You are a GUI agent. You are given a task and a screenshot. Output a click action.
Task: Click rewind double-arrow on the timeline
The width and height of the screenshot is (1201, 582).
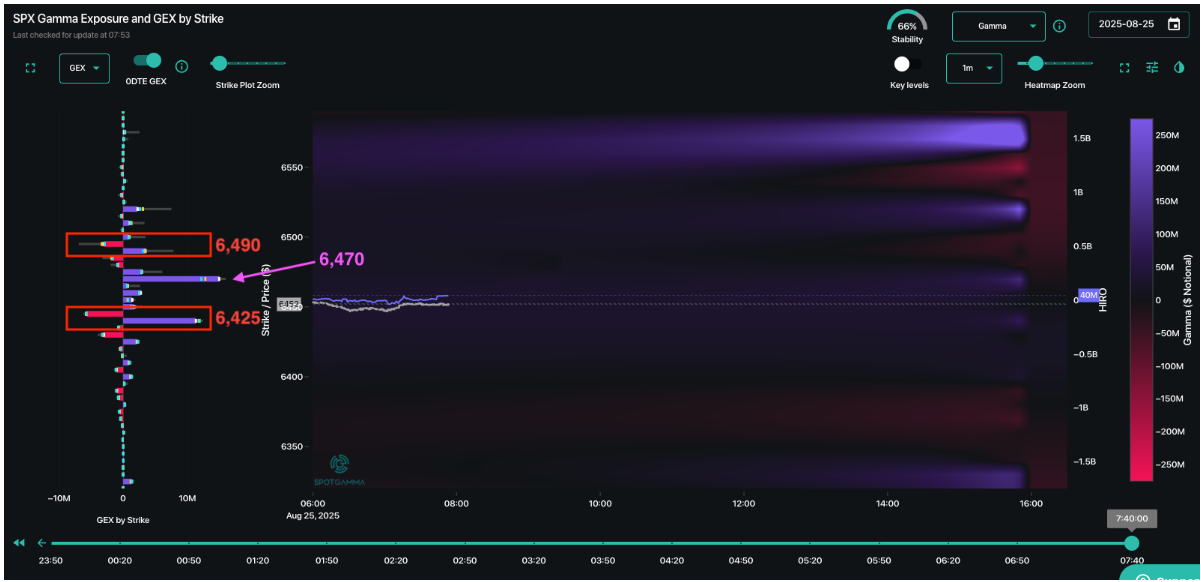pos(19,543)
